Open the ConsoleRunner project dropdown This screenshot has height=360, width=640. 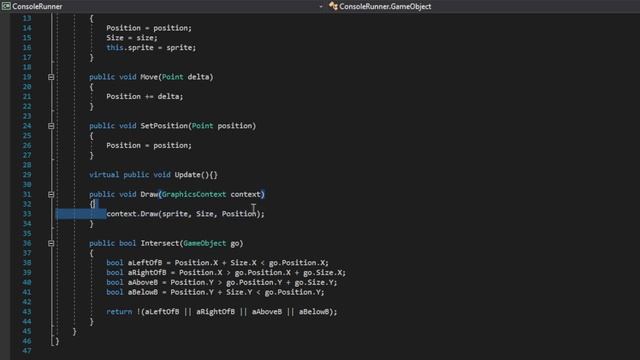(x=163, y=6)
